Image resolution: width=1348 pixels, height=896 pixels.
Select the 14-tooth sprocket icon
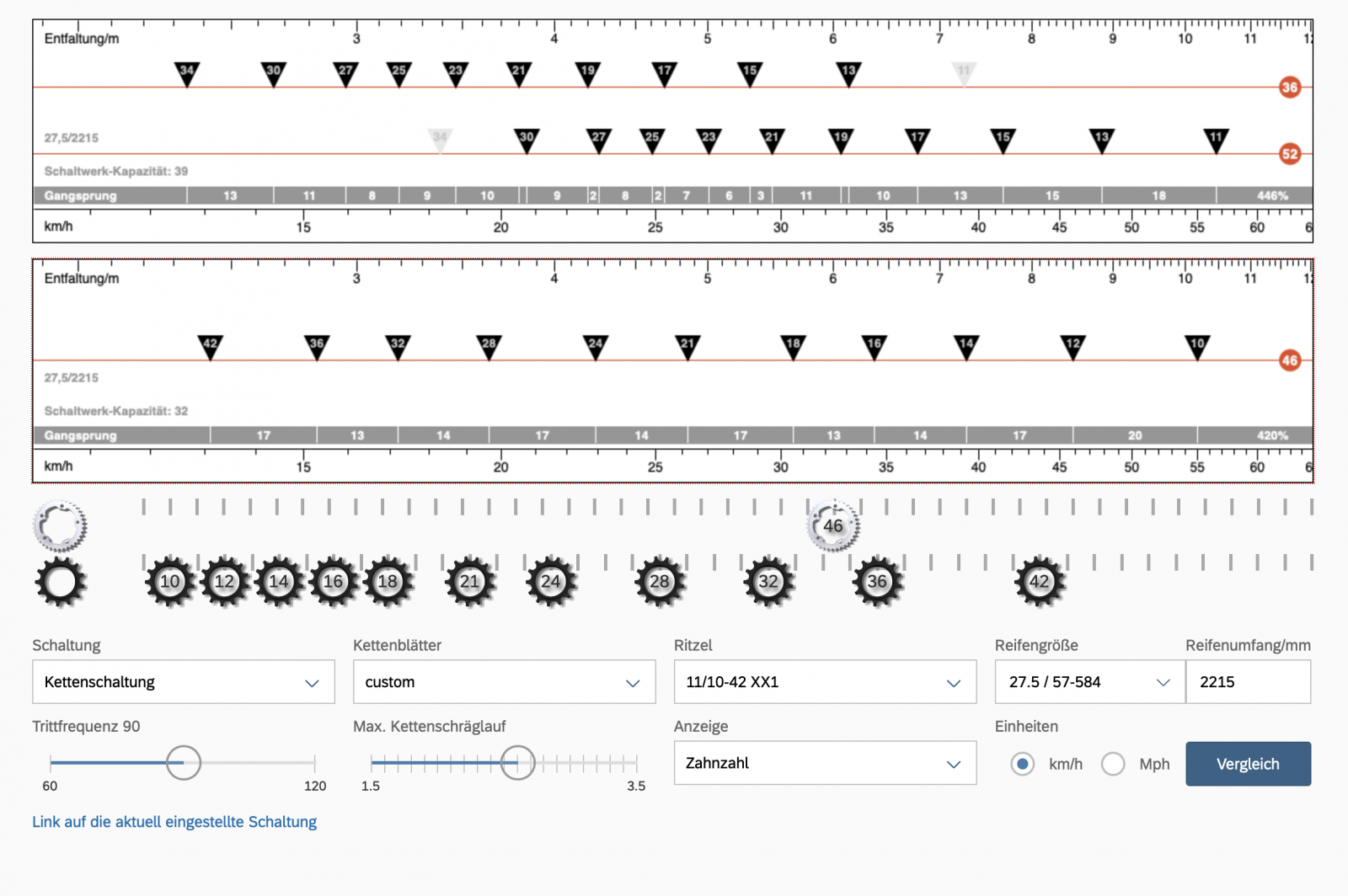coord(279,582)
